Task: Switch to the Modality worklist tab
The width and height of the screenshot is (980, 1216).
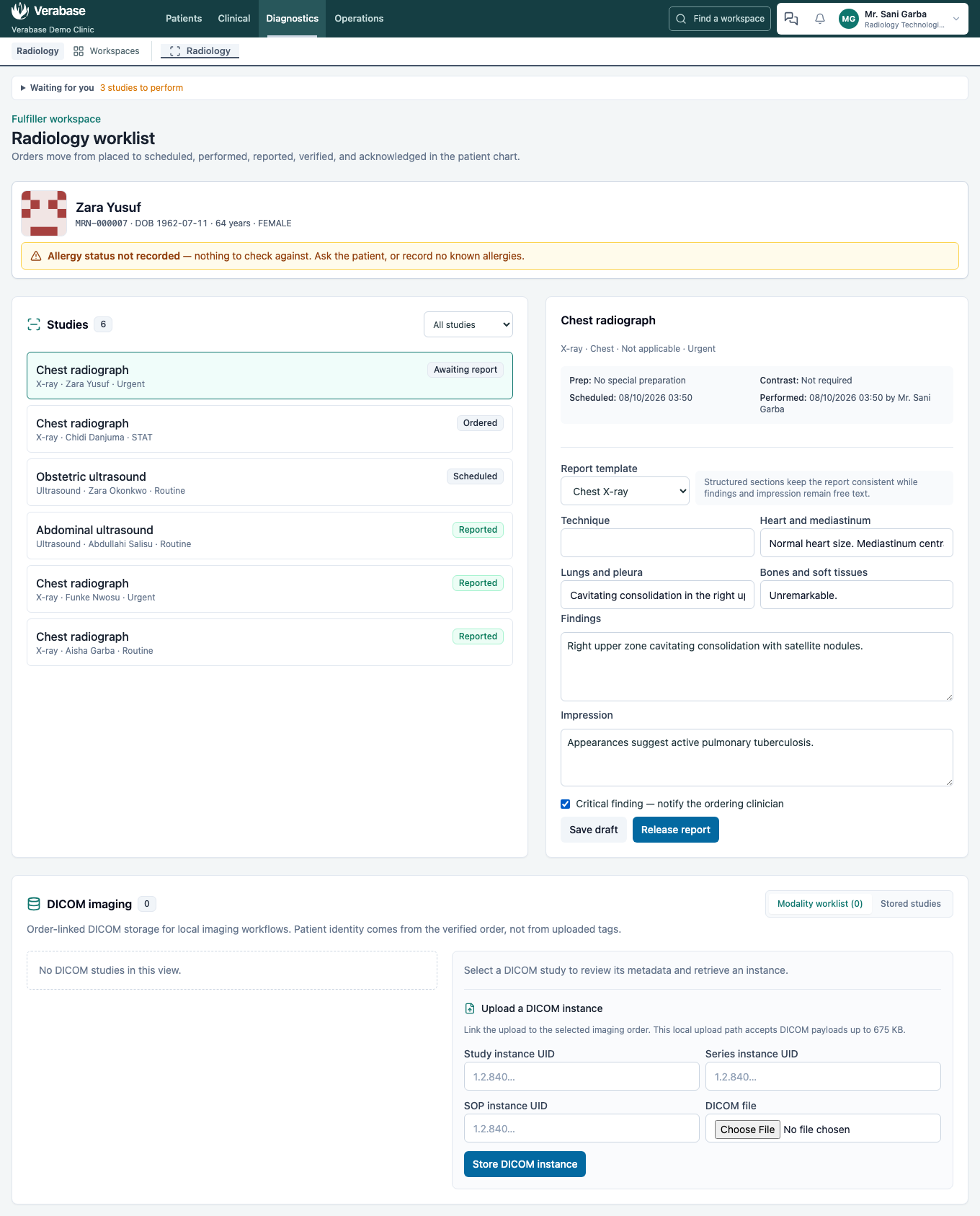Action: pos(820,904)
